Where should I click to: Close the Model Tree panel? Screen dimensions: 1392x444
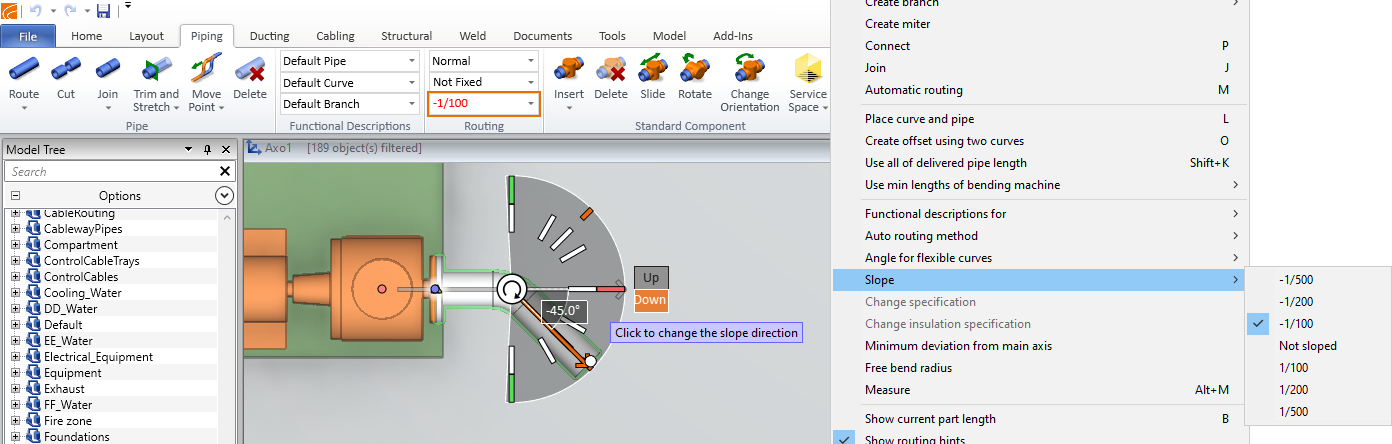click(x=226, y=149)
